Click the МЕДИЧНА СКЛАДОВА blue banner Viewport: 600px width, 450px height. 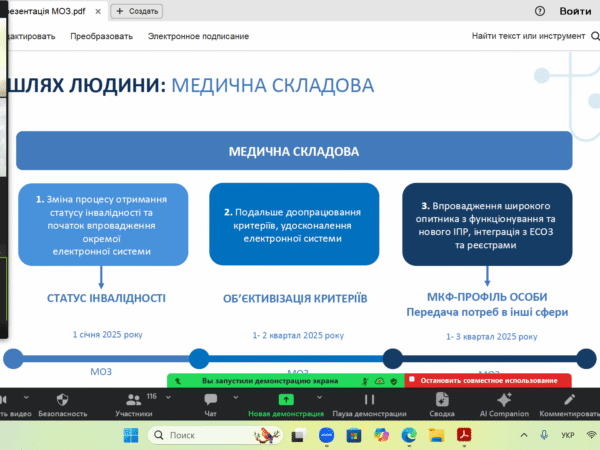click(x=294, y=151)
